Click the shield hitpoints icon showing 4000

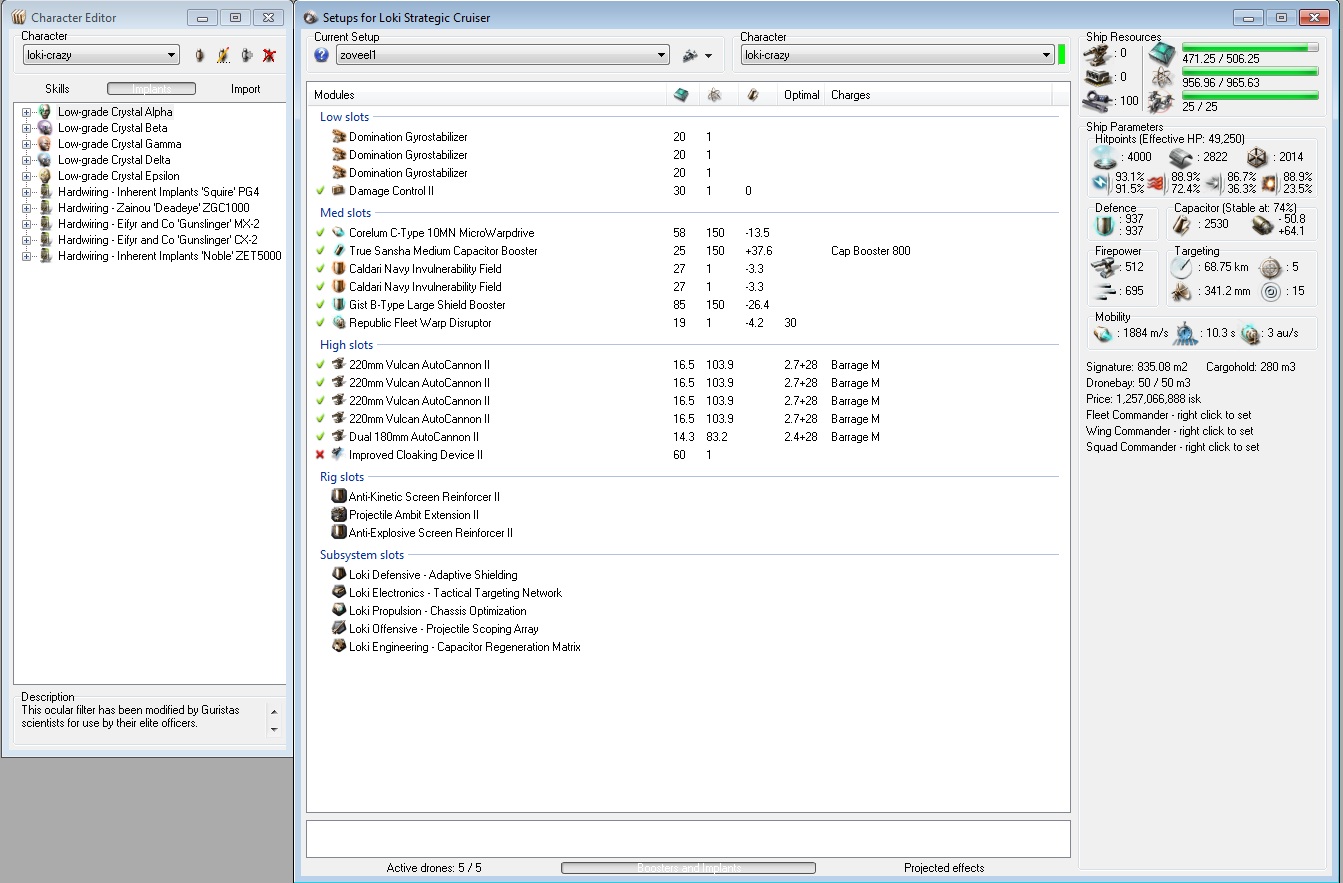click(x=1105, y=157)
